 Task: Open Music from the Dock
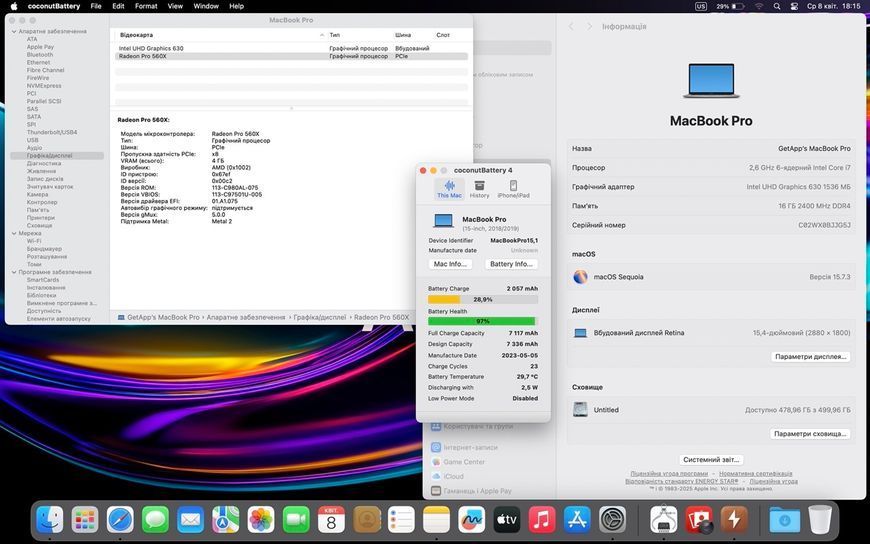542,520
